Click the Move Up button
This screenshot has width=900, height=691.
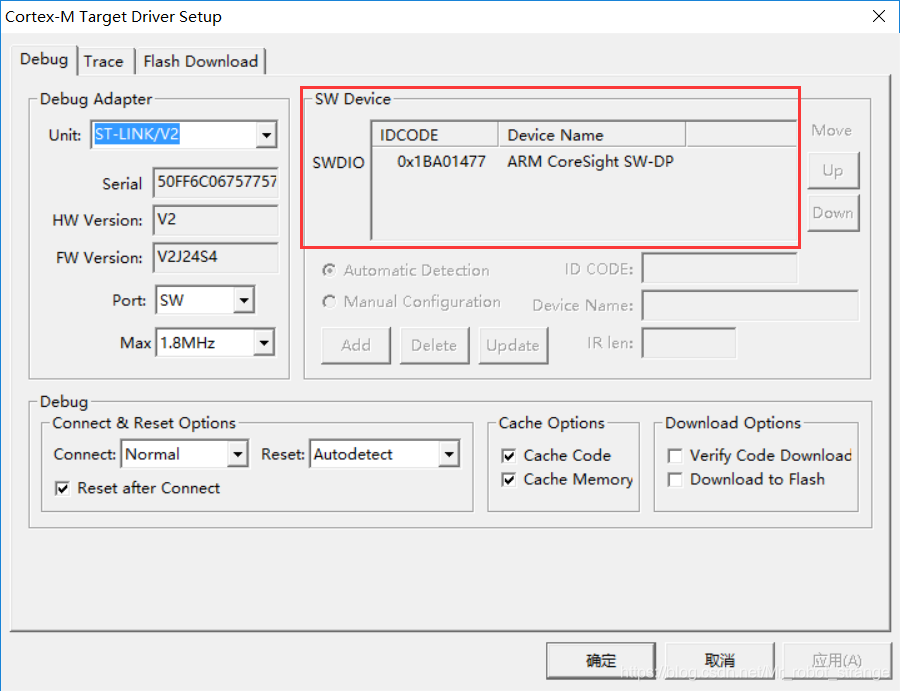(833, 170)
